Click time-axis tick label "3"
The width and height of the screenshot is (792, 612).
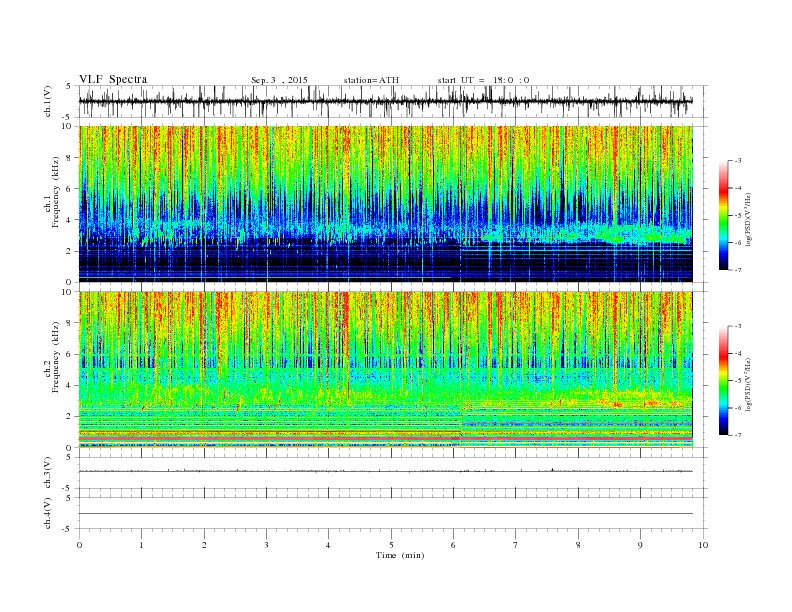[x=266, y=545]
